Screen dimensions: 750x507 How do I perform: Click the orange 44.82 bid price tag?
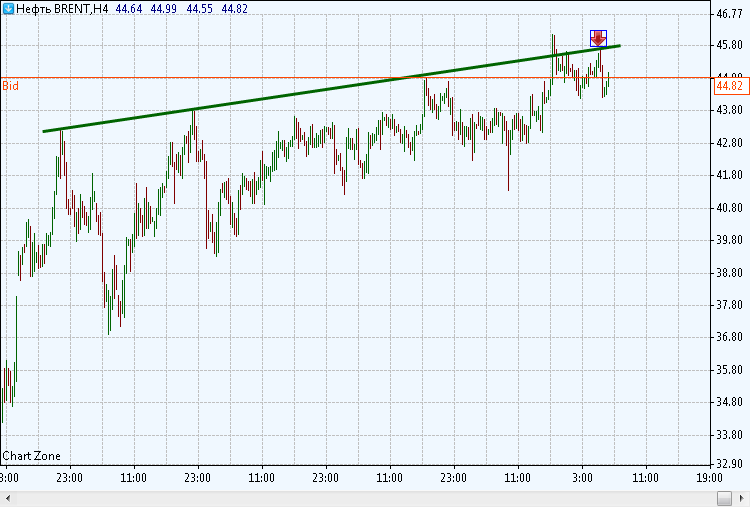point(731,86)
